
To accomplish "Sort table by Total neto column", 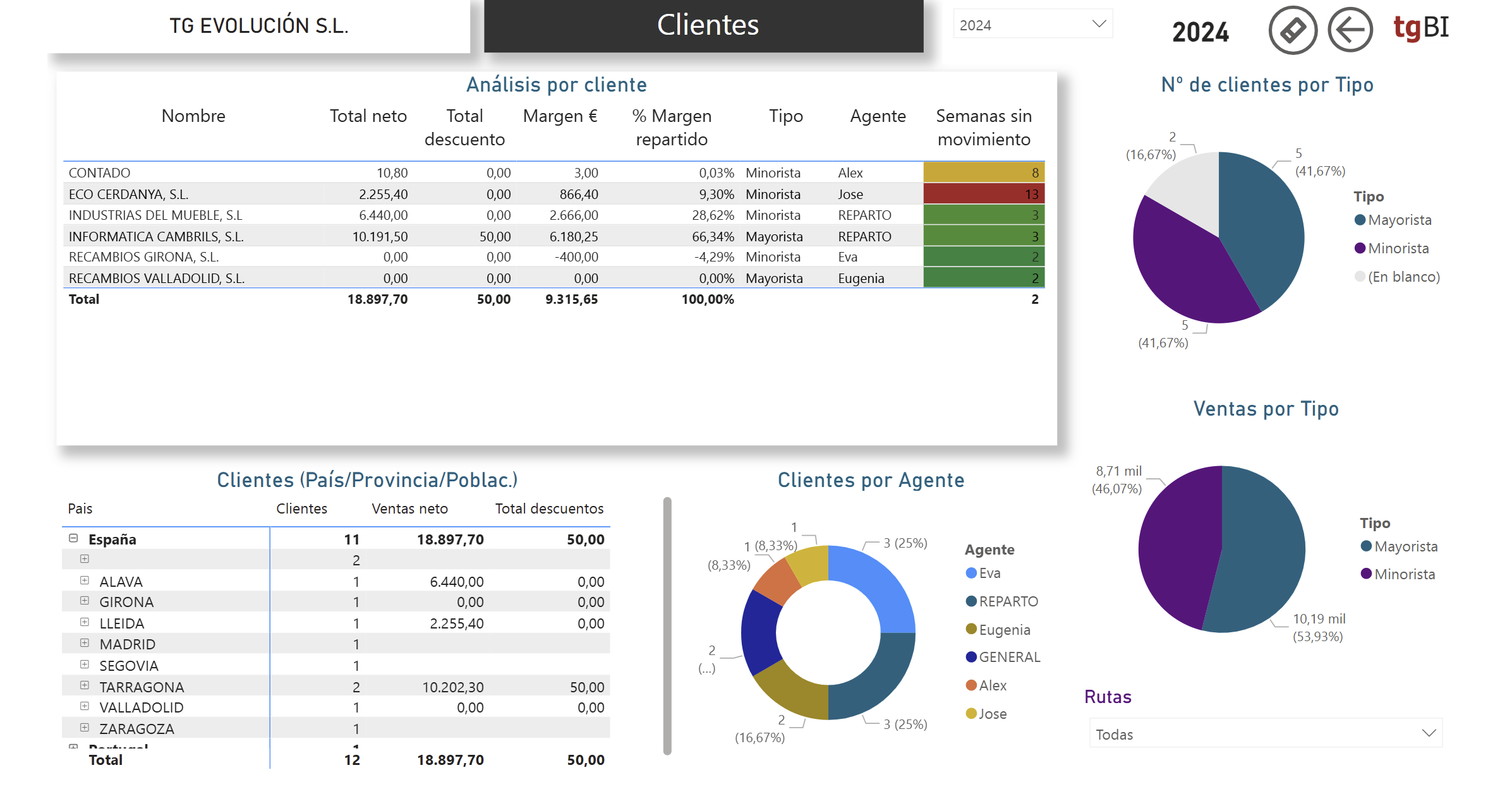I will [368, 116].
